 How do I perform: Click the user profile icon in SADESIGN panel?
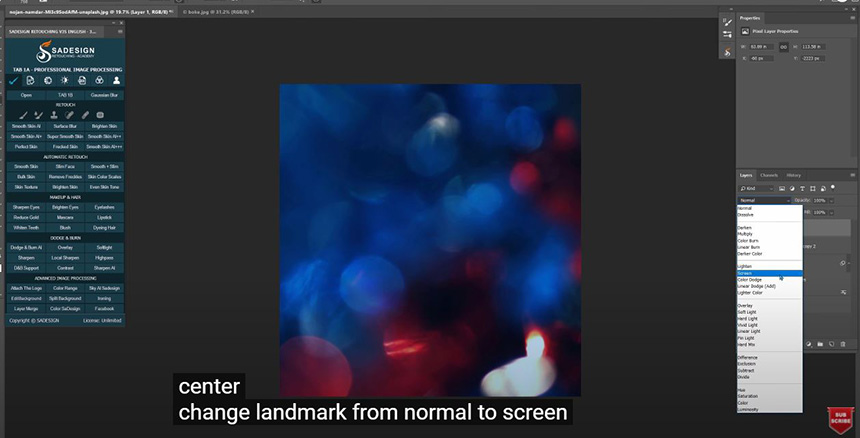[x=116, y=81]
